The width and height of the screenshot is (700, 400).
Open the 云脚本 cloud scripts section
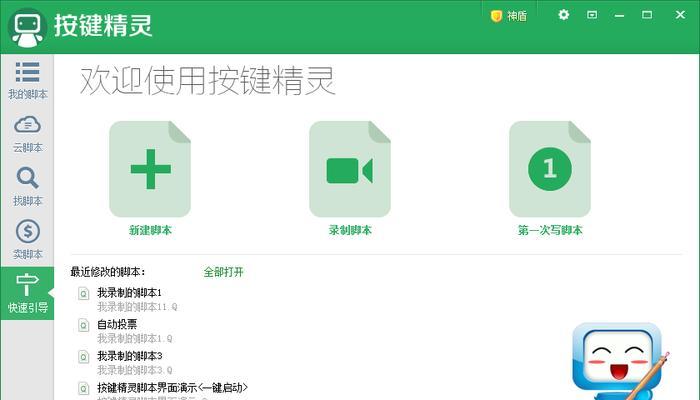click(x=27, y=134)
